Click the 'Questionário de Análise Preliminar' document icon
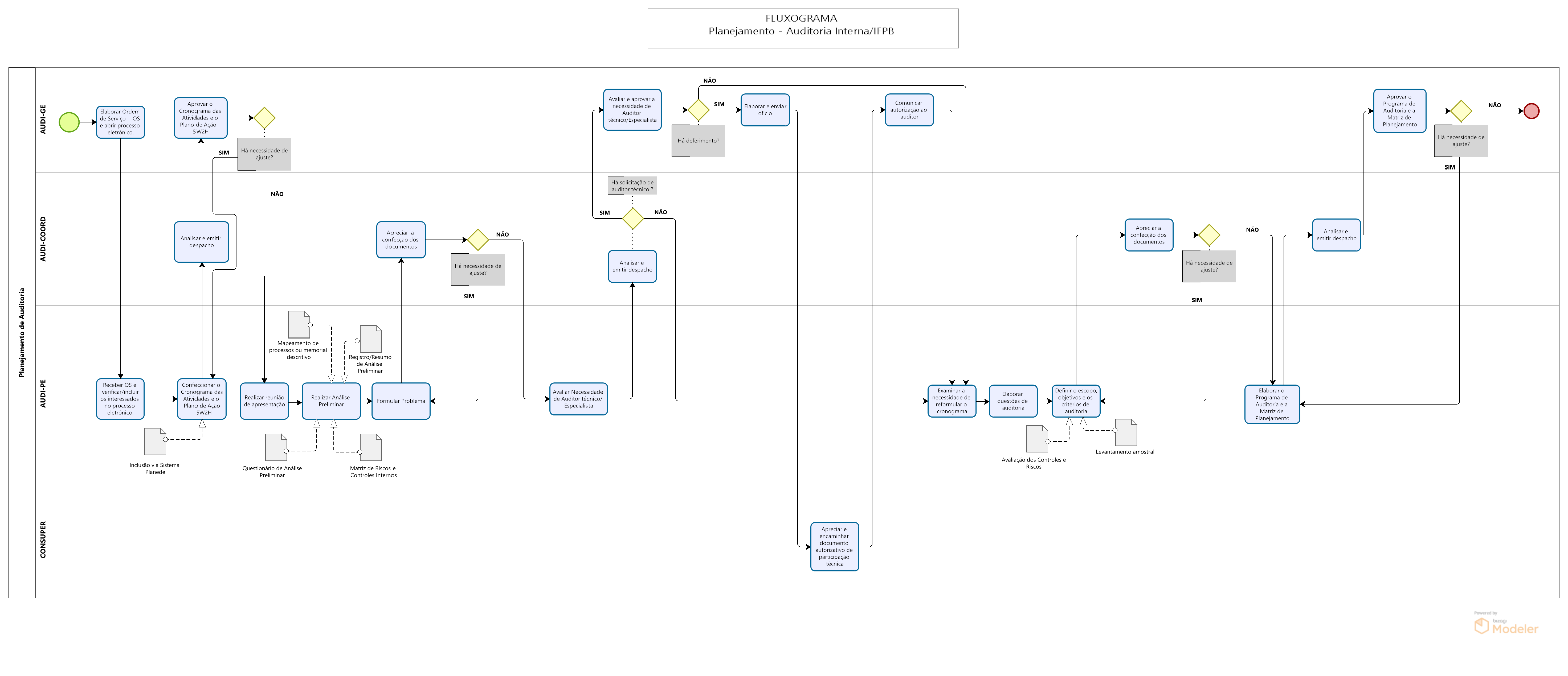1568x676 pixels. click(276, 448)
